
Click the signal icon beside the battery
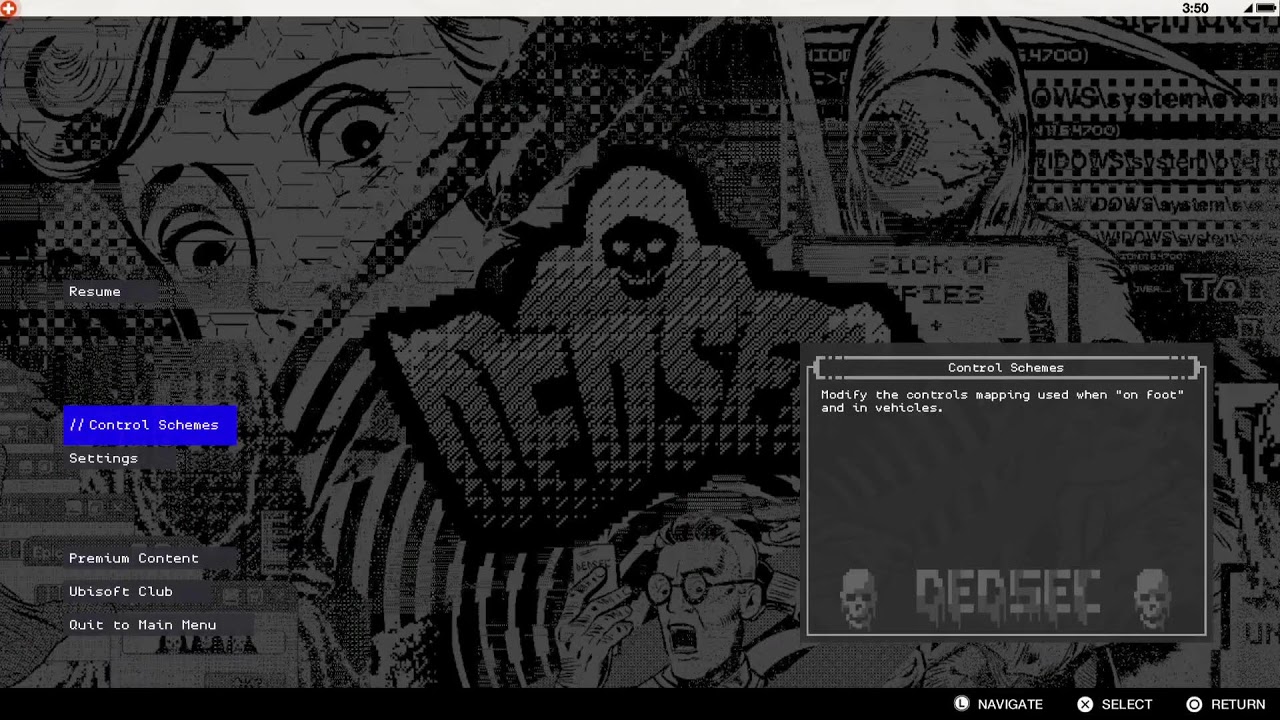1249,8
